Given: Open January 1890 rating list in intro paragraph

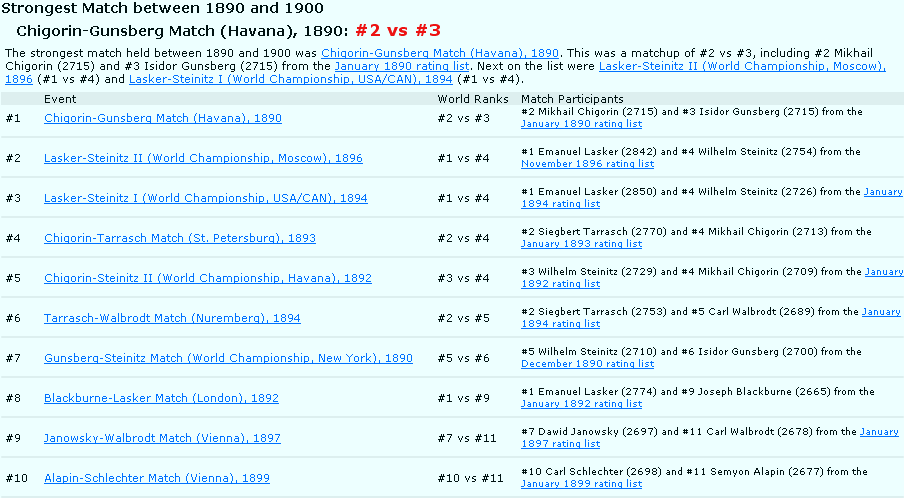Looking at the screenshot, I should [x=401, y=66].
